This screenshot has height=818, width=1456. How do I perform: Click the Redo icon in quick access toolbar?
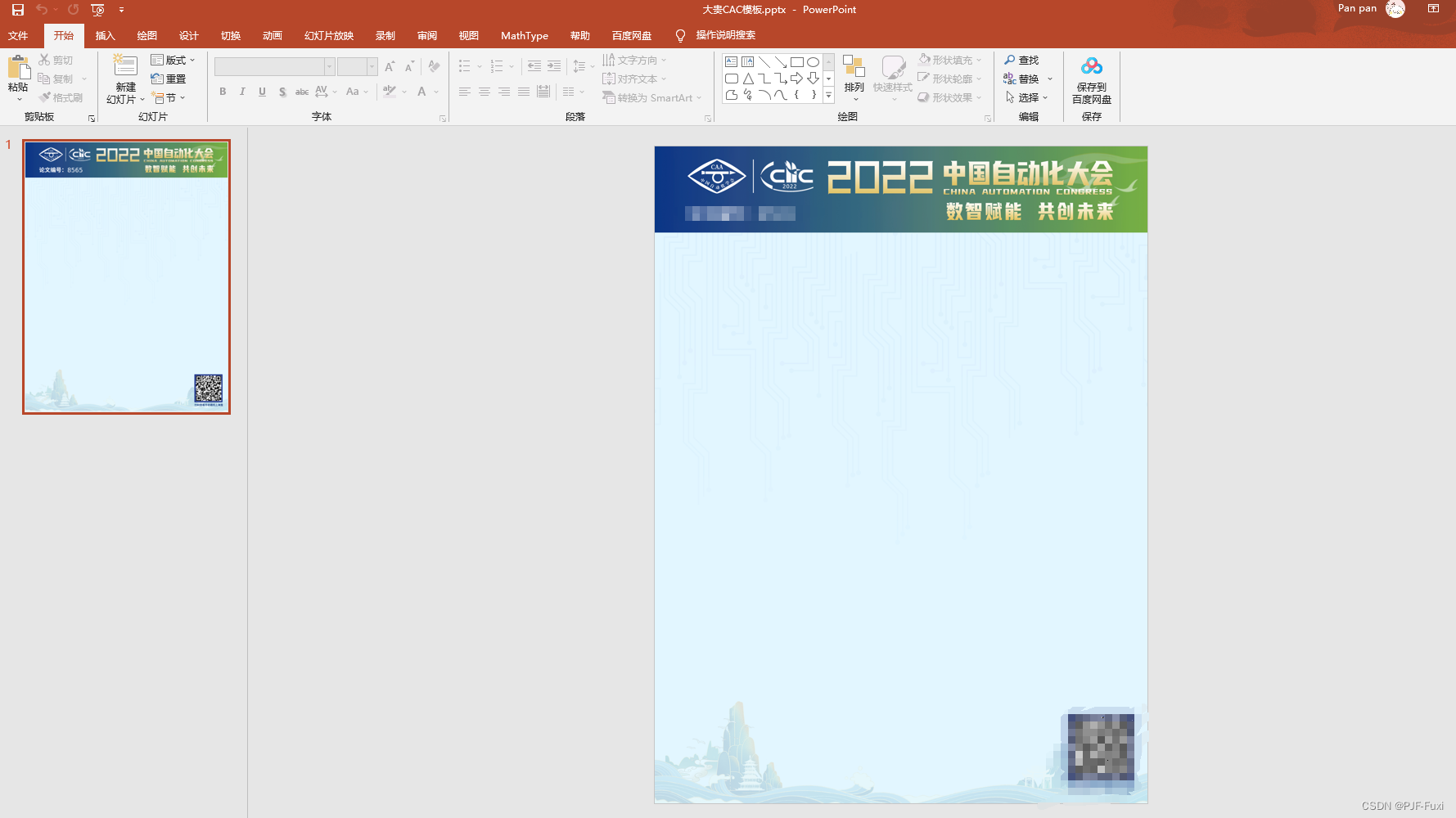tap(74, 10)
